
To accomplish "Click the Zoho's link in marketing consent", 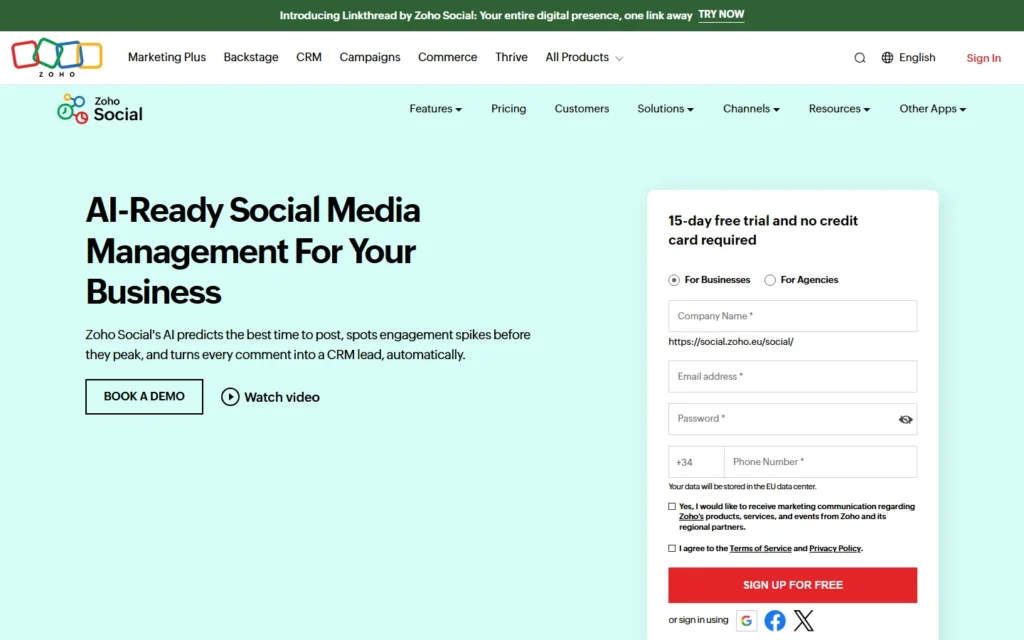I will [691, 517].
